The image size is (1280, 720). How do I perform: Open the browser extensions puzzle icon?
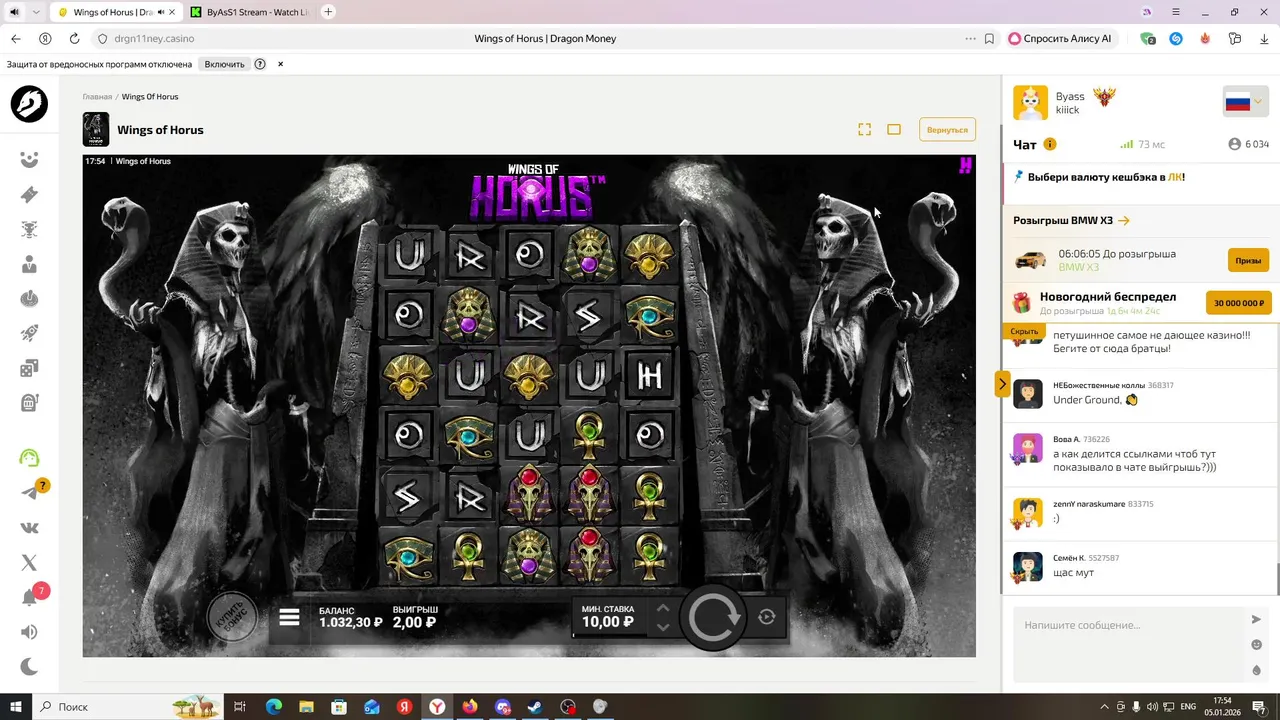click(x=1235, y=39)
